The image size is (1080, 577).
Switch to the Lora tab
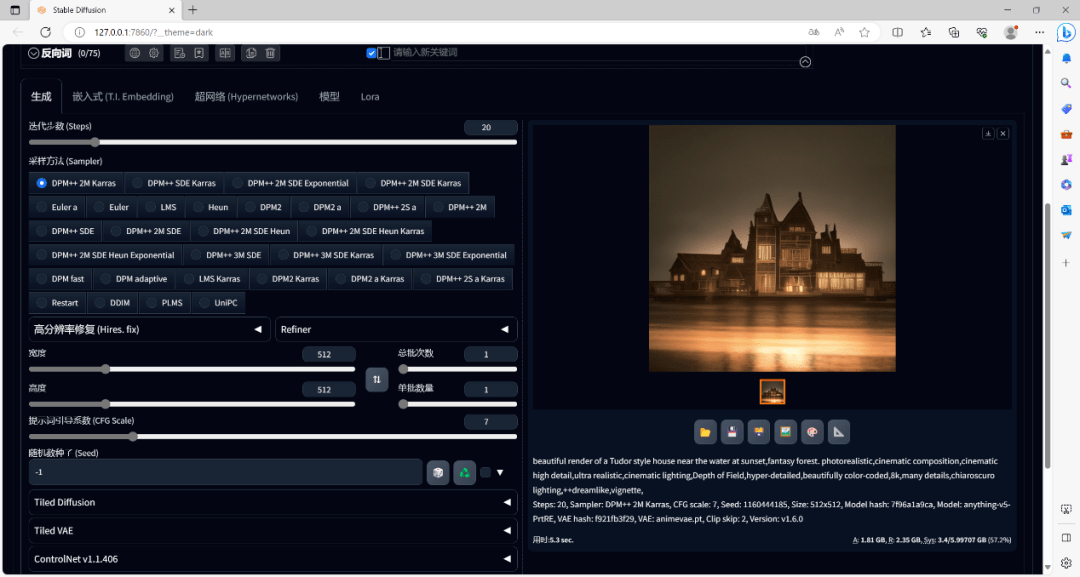point(370,97)
